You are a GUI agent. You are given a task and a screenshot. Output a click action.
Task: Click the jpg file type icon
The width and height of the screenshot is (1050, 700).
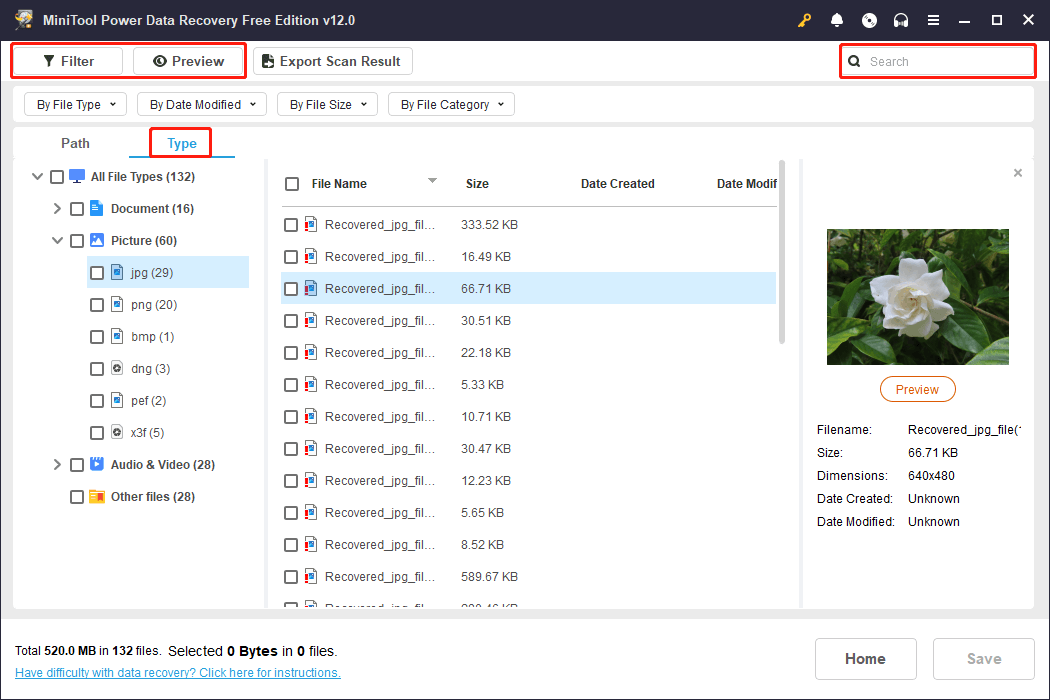click(x=117, y=272)
